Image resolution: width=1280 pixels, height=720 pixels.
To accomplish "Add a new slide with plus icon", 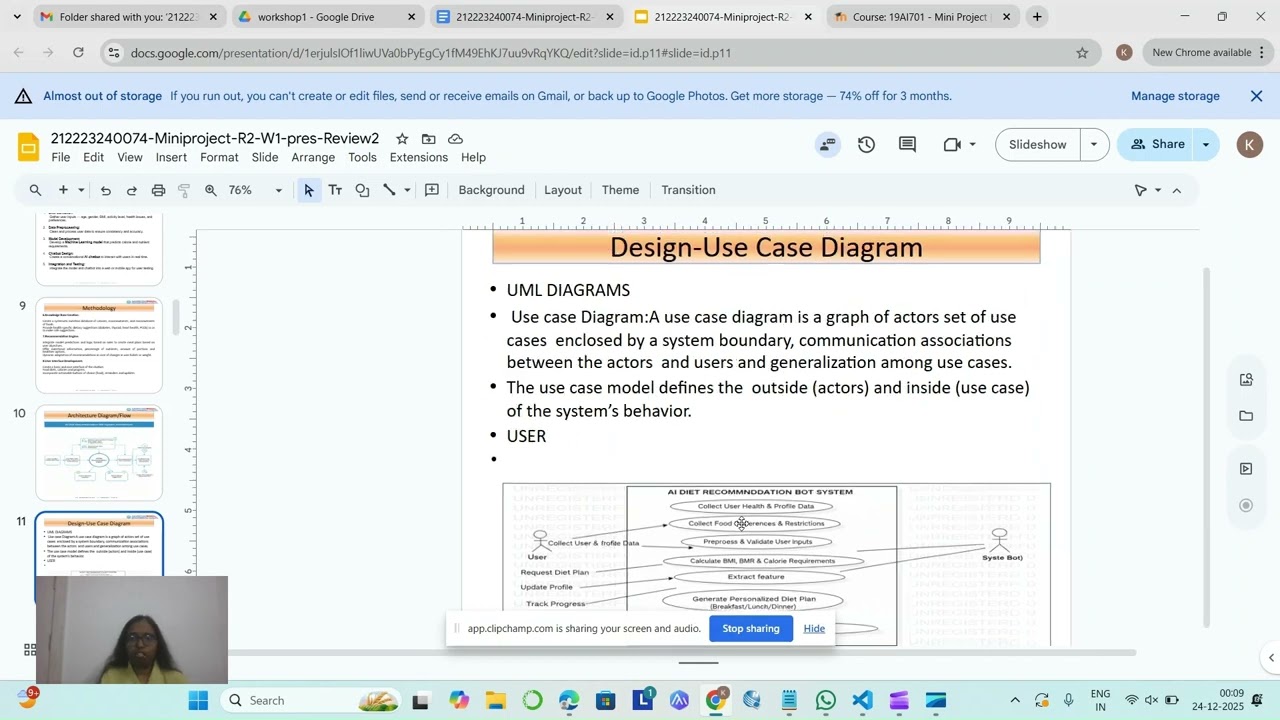I will 63,190.
